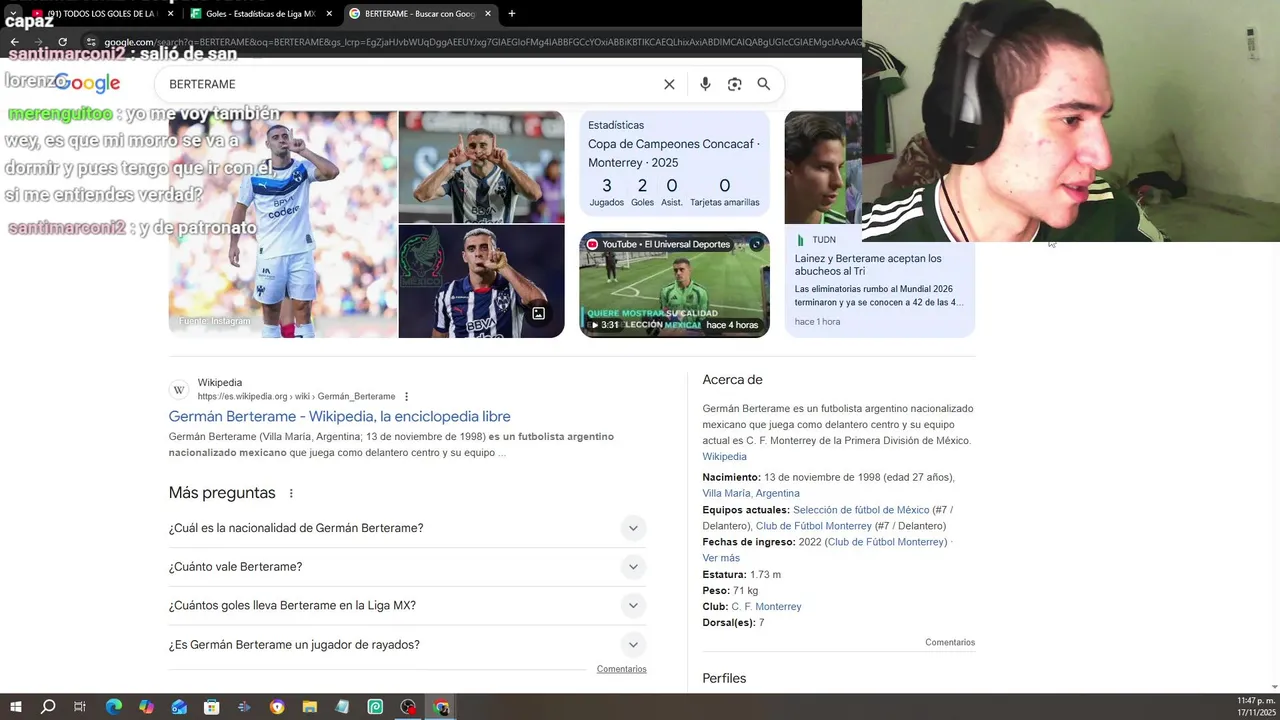
Task: Close the Goles Estadísticas de Liga MX tab
Action: pos(329,14)
